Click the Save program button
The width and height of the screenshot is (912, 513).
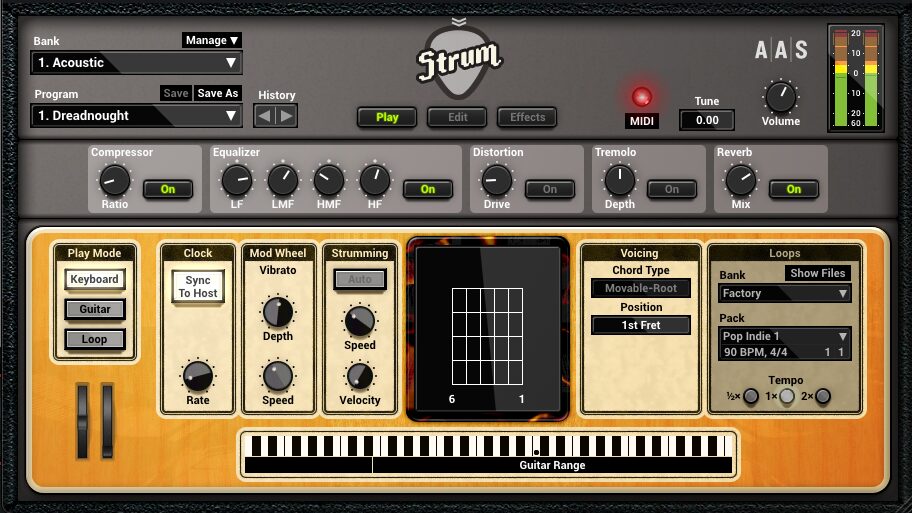click(x=176, y=93)
